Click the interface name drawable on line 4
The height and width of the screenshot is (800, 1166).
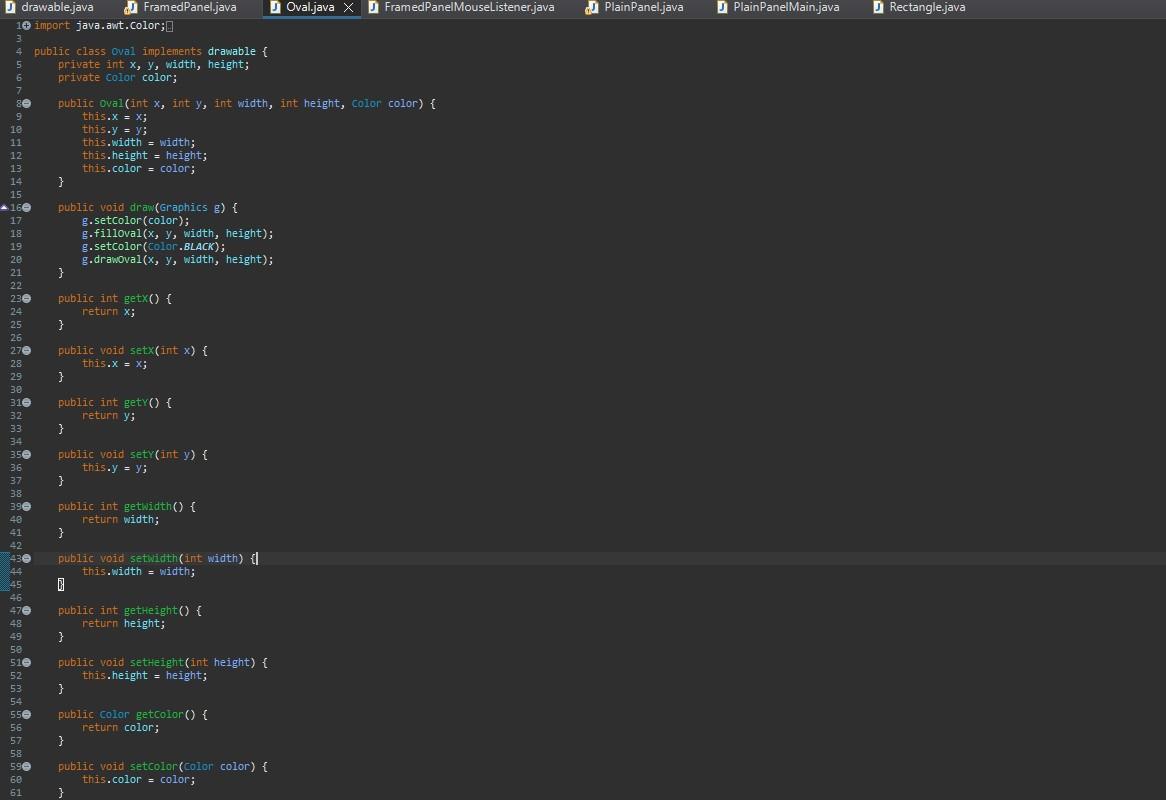pos(231,51)
